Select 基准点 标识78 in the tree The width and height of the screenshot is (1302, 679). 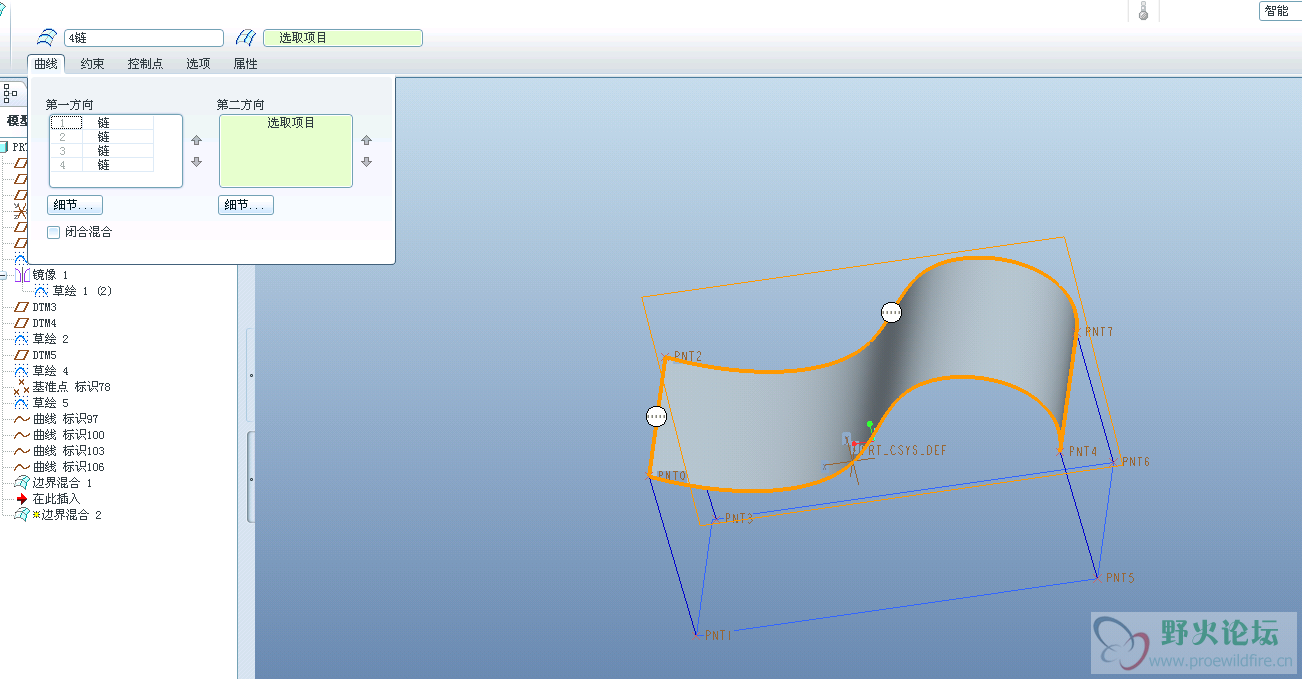click(x=71, y=387)
